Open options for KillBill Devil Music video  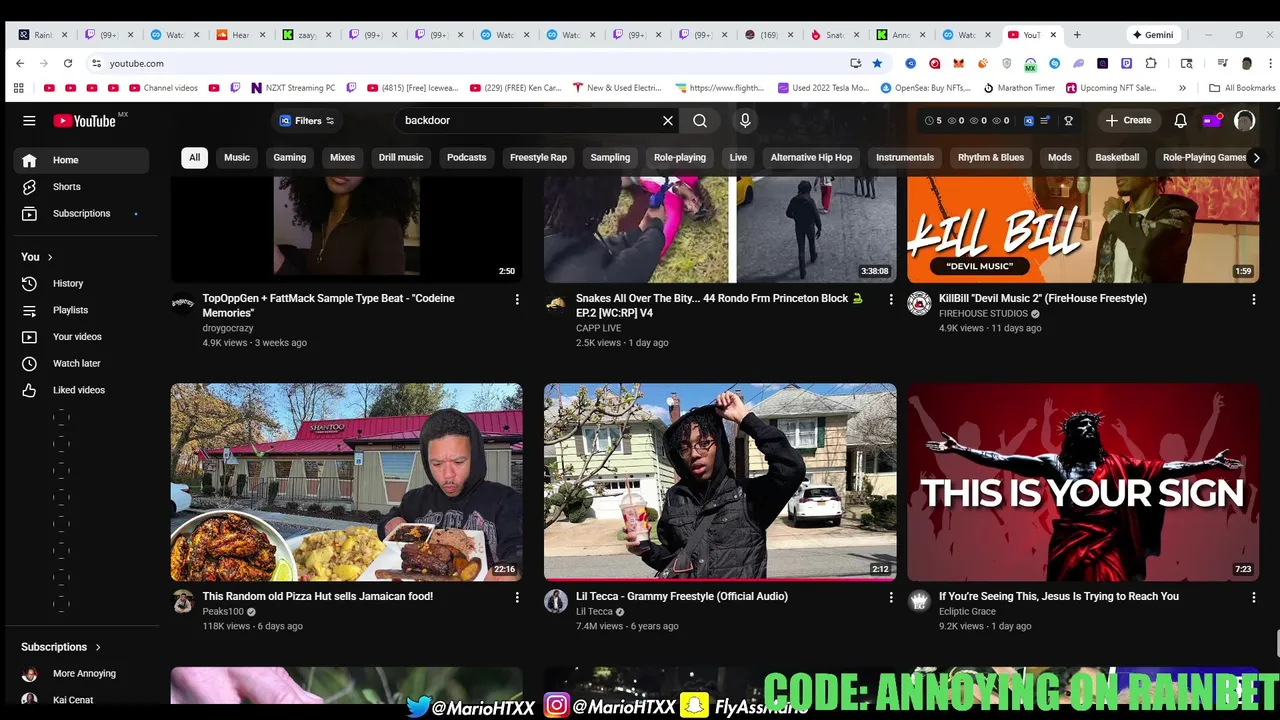[x=1253, y=299]
